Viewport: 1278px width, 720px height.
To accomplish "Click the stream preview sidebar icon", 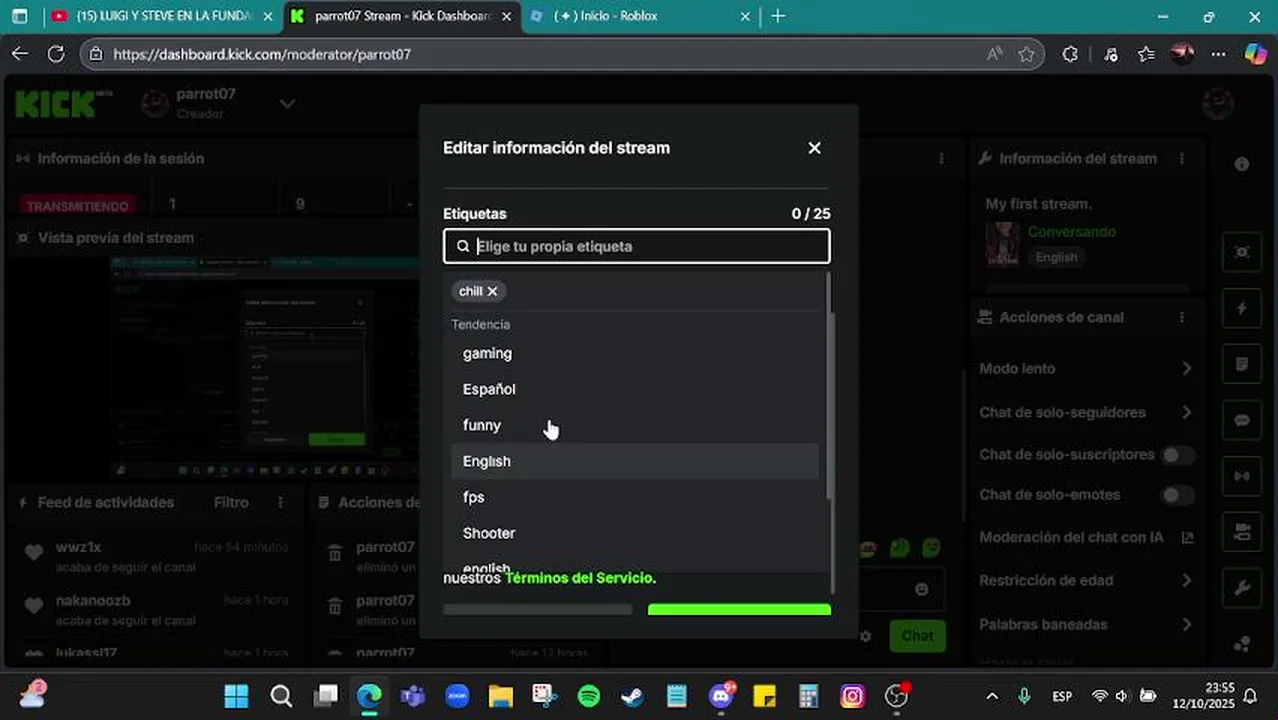I will [x=1242, y=252].
